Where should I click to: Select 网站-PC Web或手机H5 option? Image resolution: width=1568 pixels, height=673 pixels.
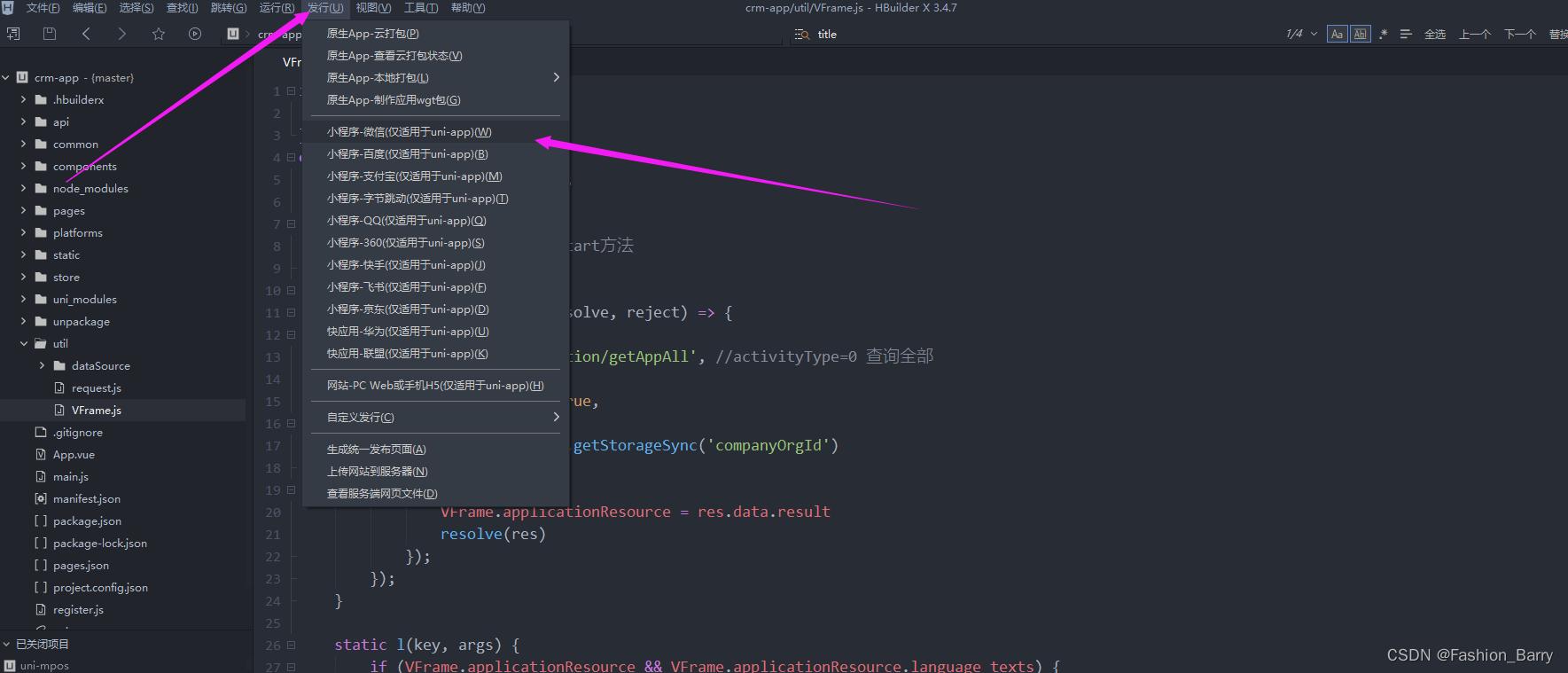point(435,386)
